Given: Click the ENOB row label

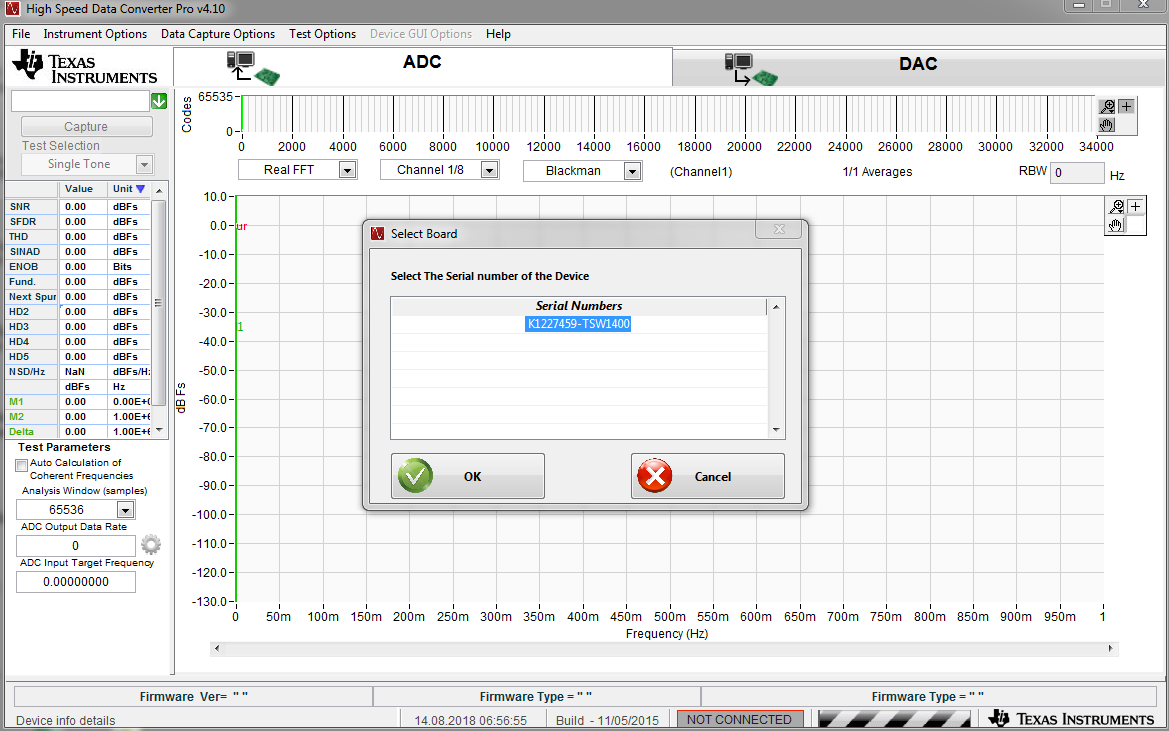Looking at the screenshot, I should (23, 267).
